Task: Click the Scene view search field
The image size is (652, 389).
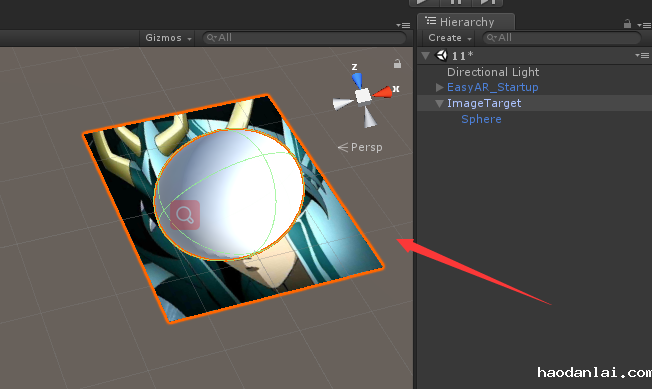Action: [304, 38]
